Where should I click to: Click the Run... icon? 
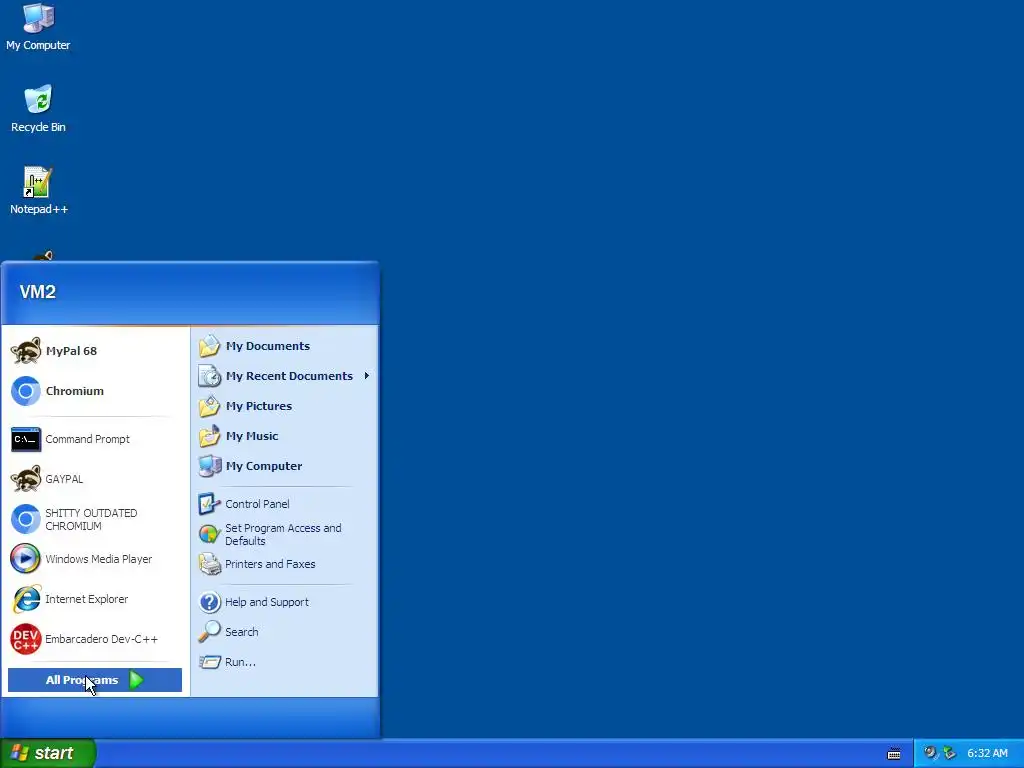(x=210, y=662)
